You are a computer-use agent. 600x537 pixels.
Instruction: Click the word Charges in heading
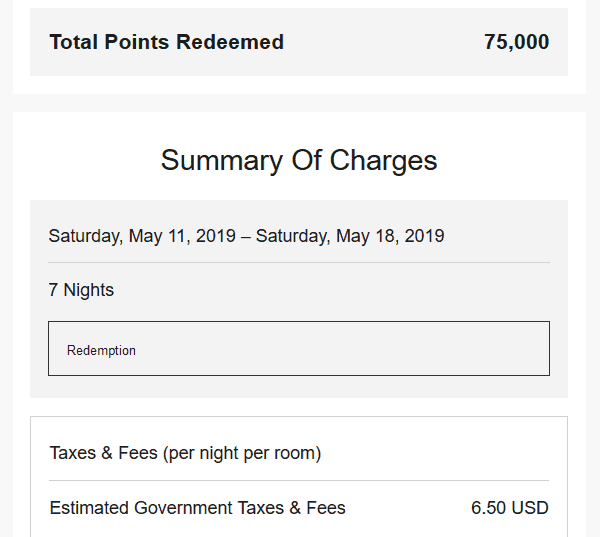coord(383,161)
